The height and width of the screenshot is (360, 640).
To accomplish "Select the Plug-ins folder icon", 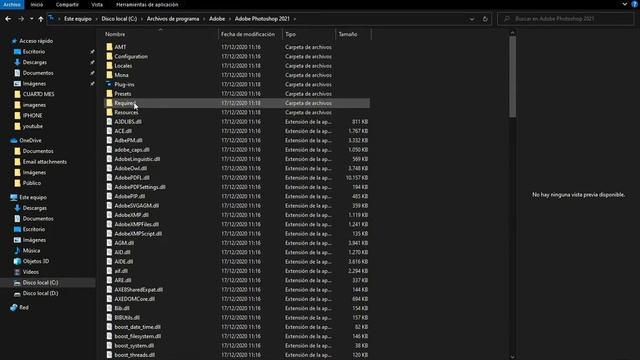I will pyautogui.click(x=109, y=84).
